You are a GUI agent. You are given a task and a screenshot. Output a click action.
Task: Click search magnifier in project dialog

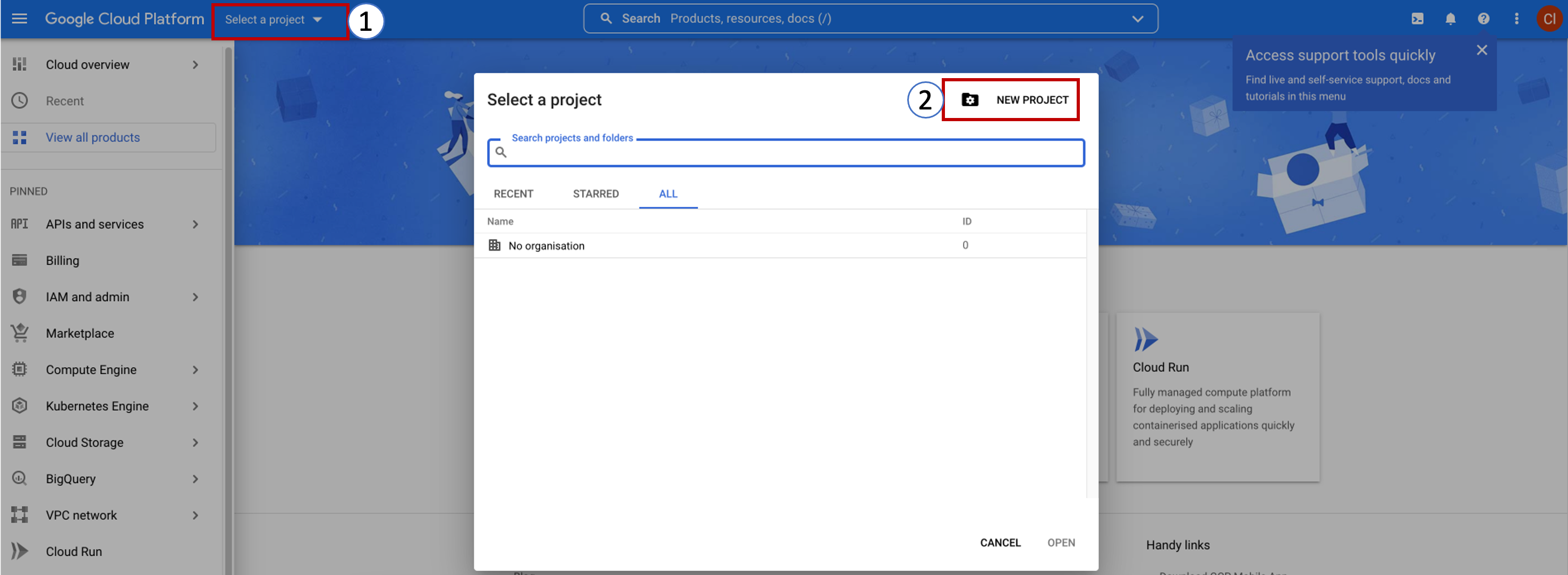coord(501,153)
